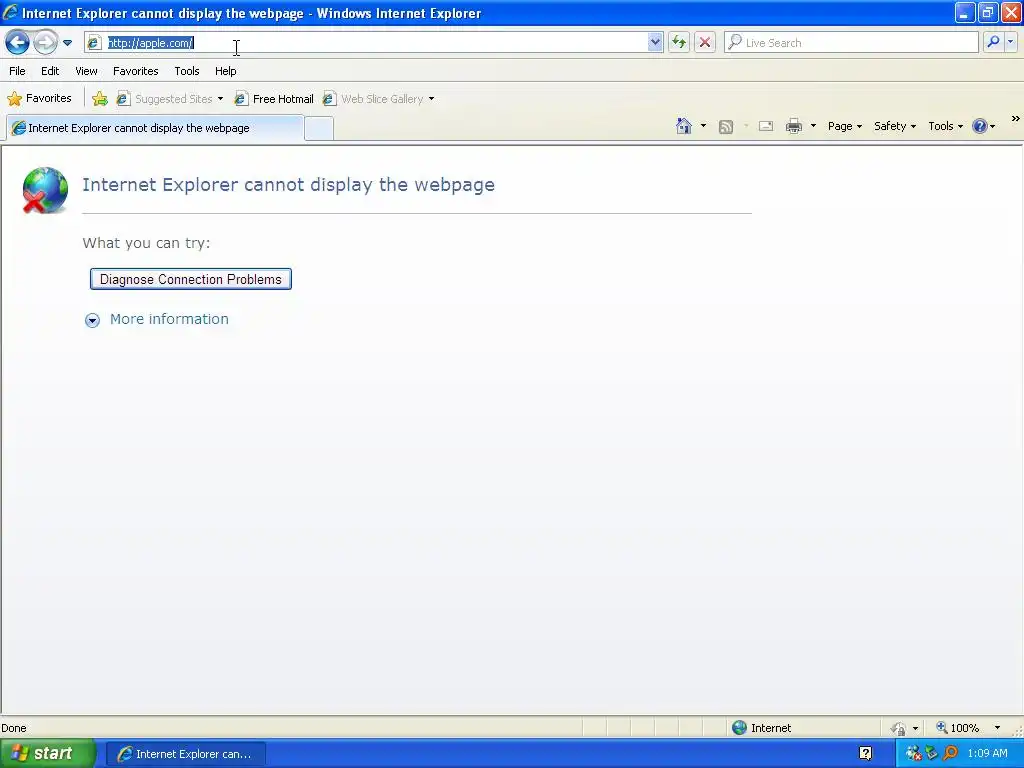This screenshot has width=1024, height=768.
Task: Click the RSS feeds icon
Action: [x=726, y=127]
